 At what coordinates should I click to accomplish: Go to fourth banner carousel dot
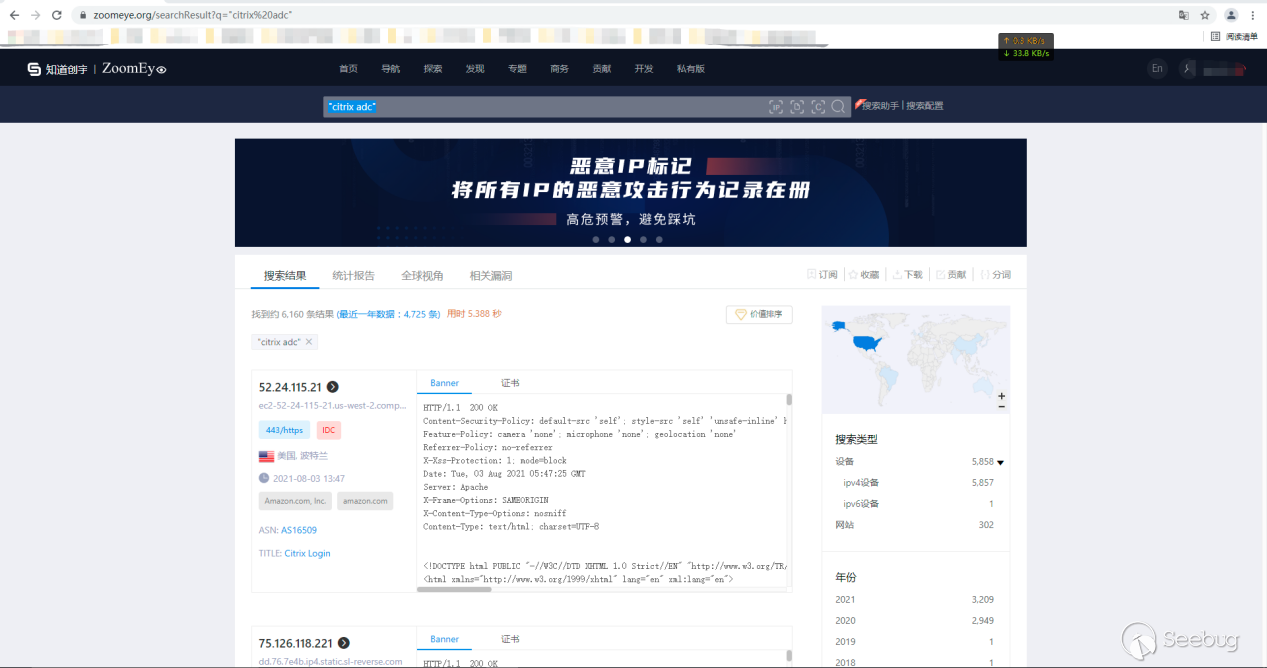pos(643,240)
